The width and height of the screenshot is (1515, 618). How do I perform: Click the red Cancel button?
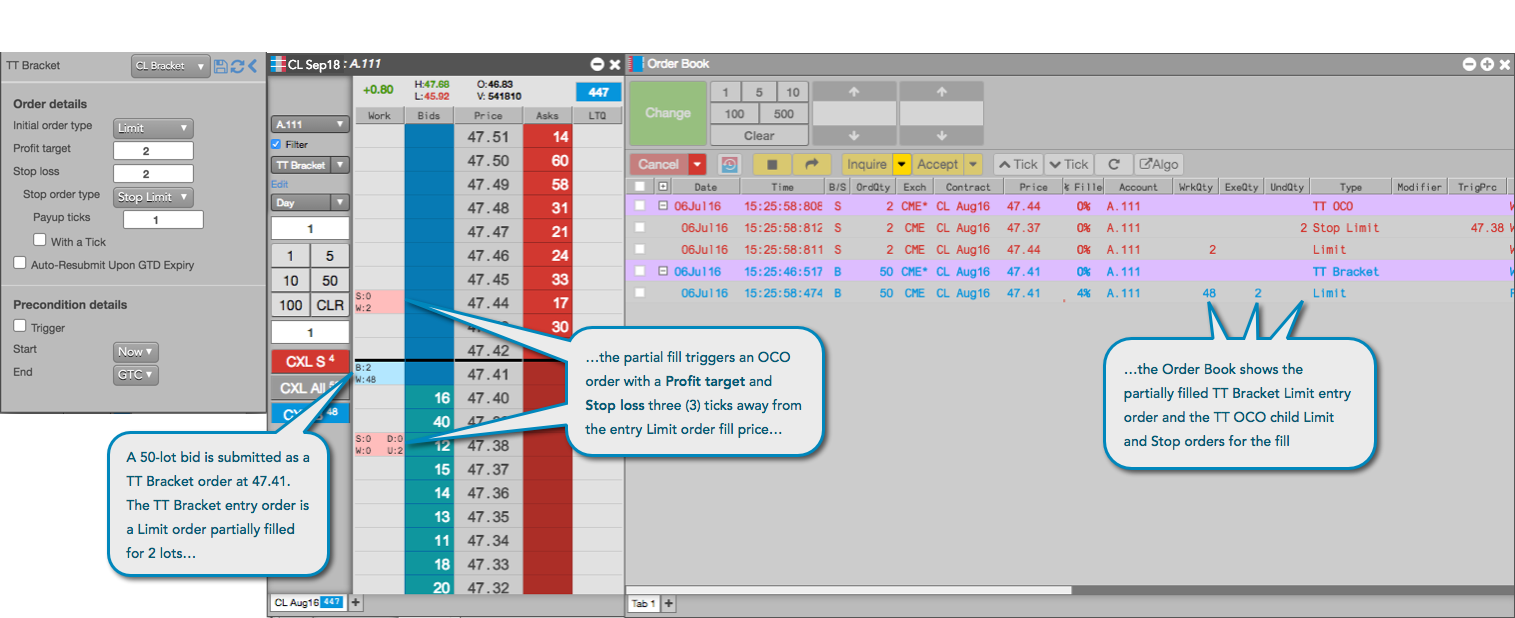click(x=659, y=164)
